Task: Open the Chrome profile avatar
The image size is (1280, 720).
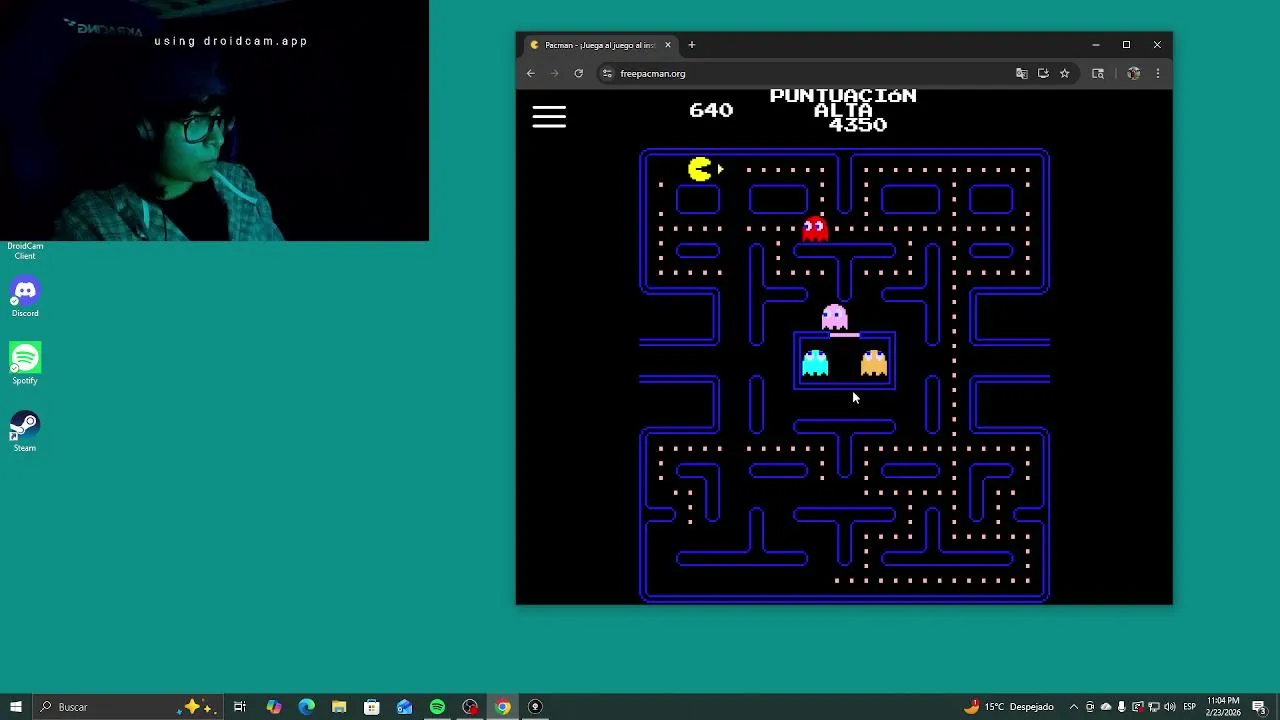Action: 1133,73
